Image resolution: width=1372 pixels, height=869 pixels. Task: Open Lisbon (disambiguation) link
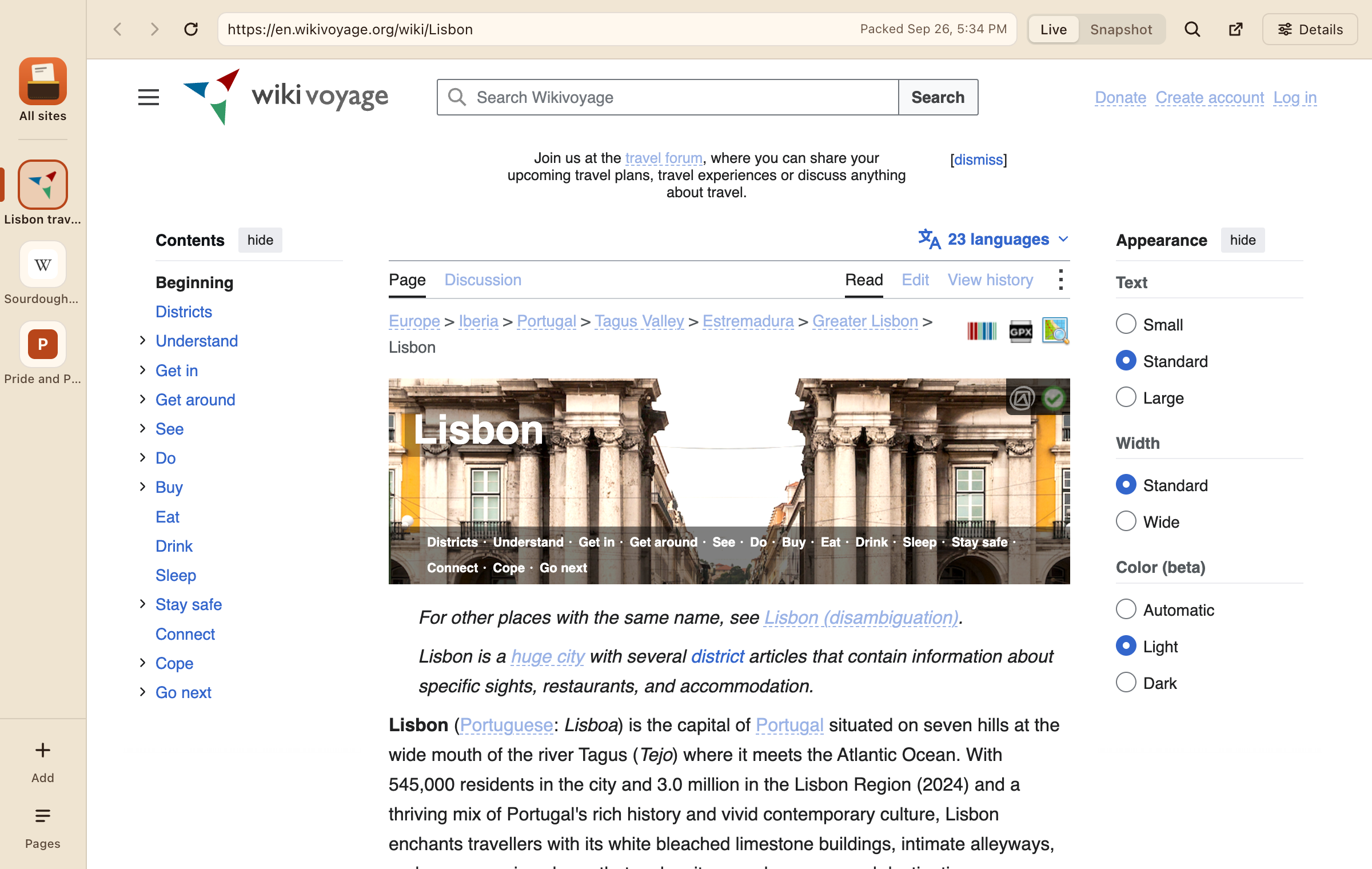(861, 617)
